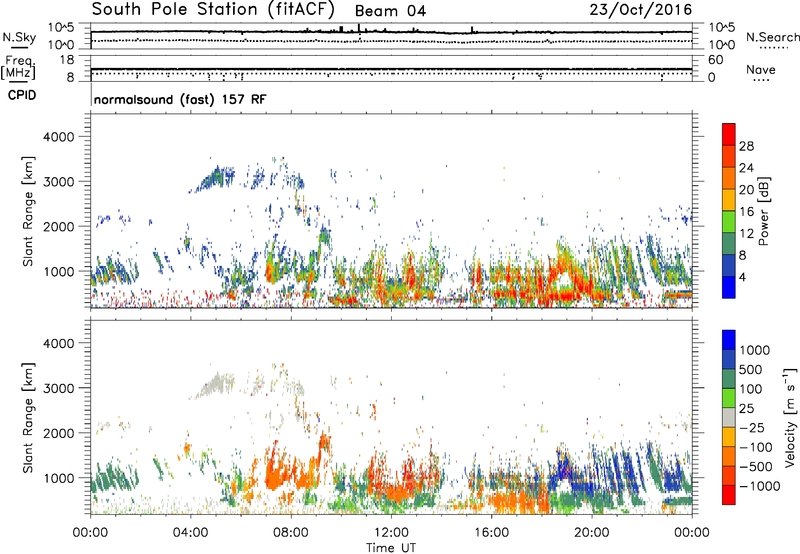The height and width of the screenshot is (554, 800).
Task: Click the '16:00' time tick label
Action: pos(491,533)
